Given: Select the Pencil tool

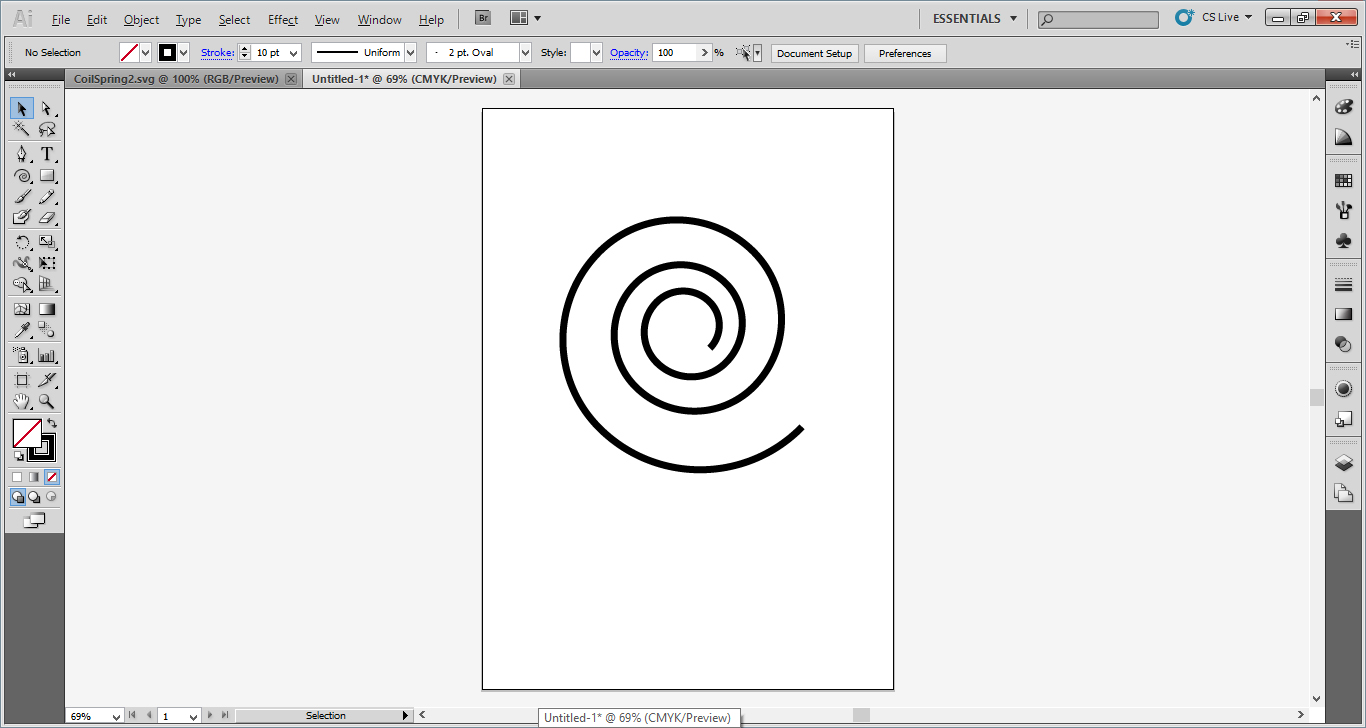Looking at the screenshot, I should tap(46, 196).
